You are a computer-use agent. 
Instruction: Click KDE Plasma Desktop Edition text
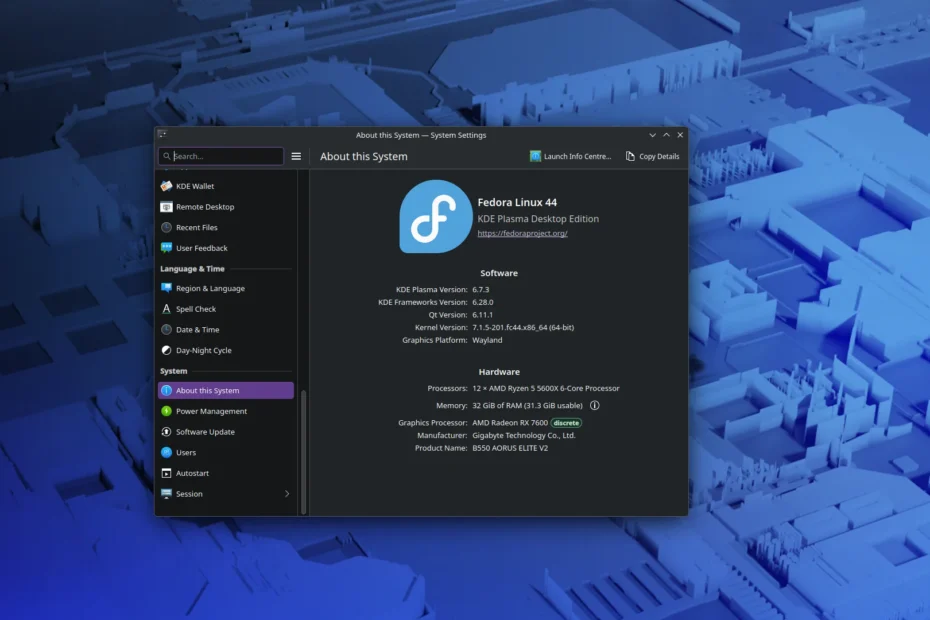point(538,219)
